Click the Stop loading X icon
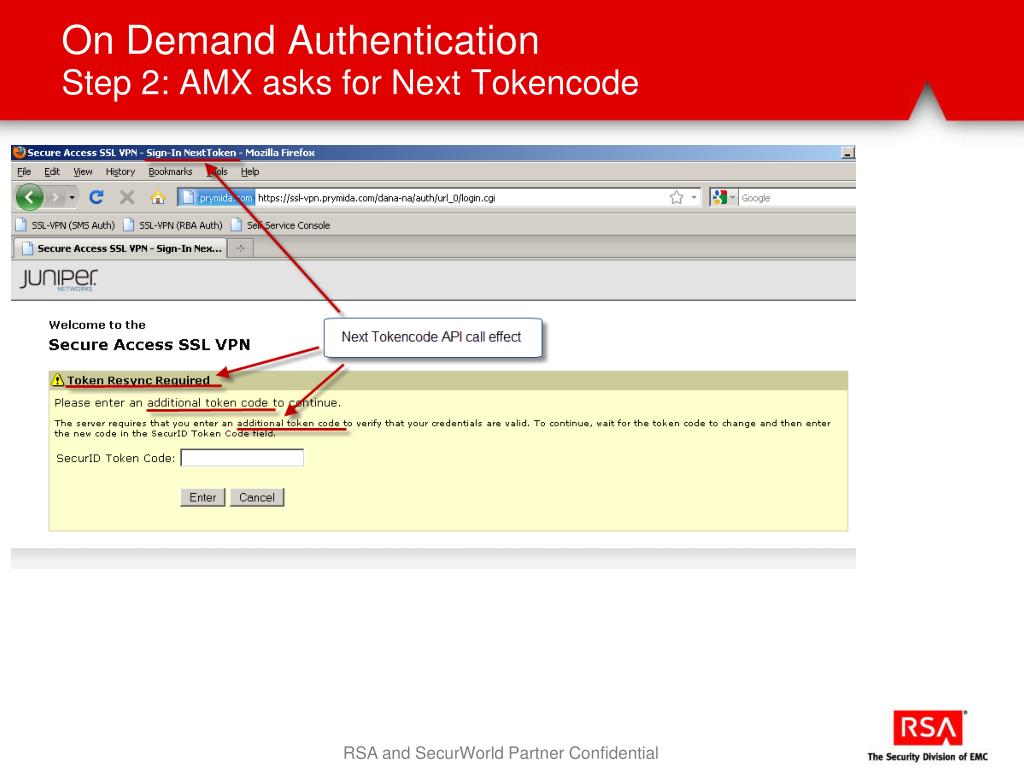Screen dimensions: 1024x768 click(127, 197)
